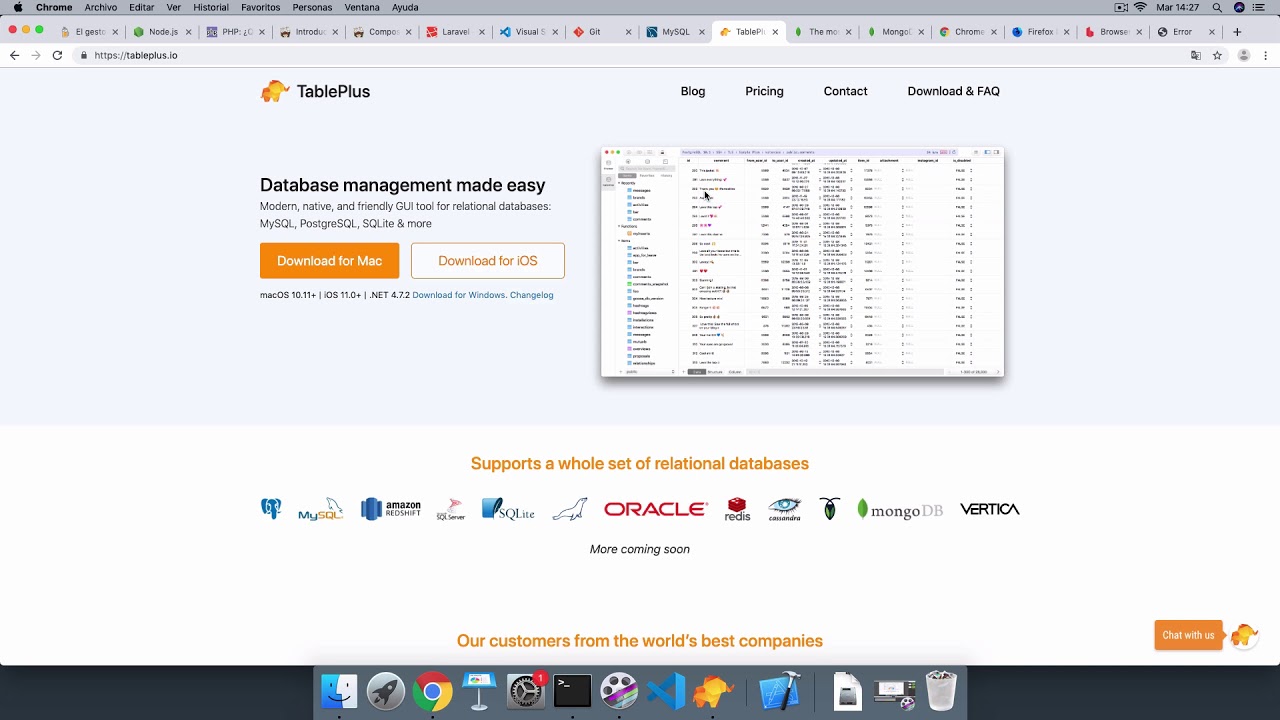This screenshot has width=1280, height=720.
Task: Switch to the MySQL tab
Action: point(675,32)
